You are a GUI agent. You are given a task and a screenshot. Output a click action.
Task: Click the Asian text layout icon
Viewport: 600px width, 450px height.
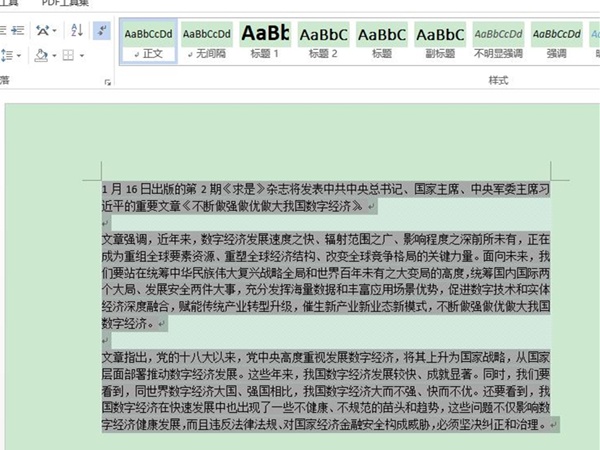(x=43, y=31)
